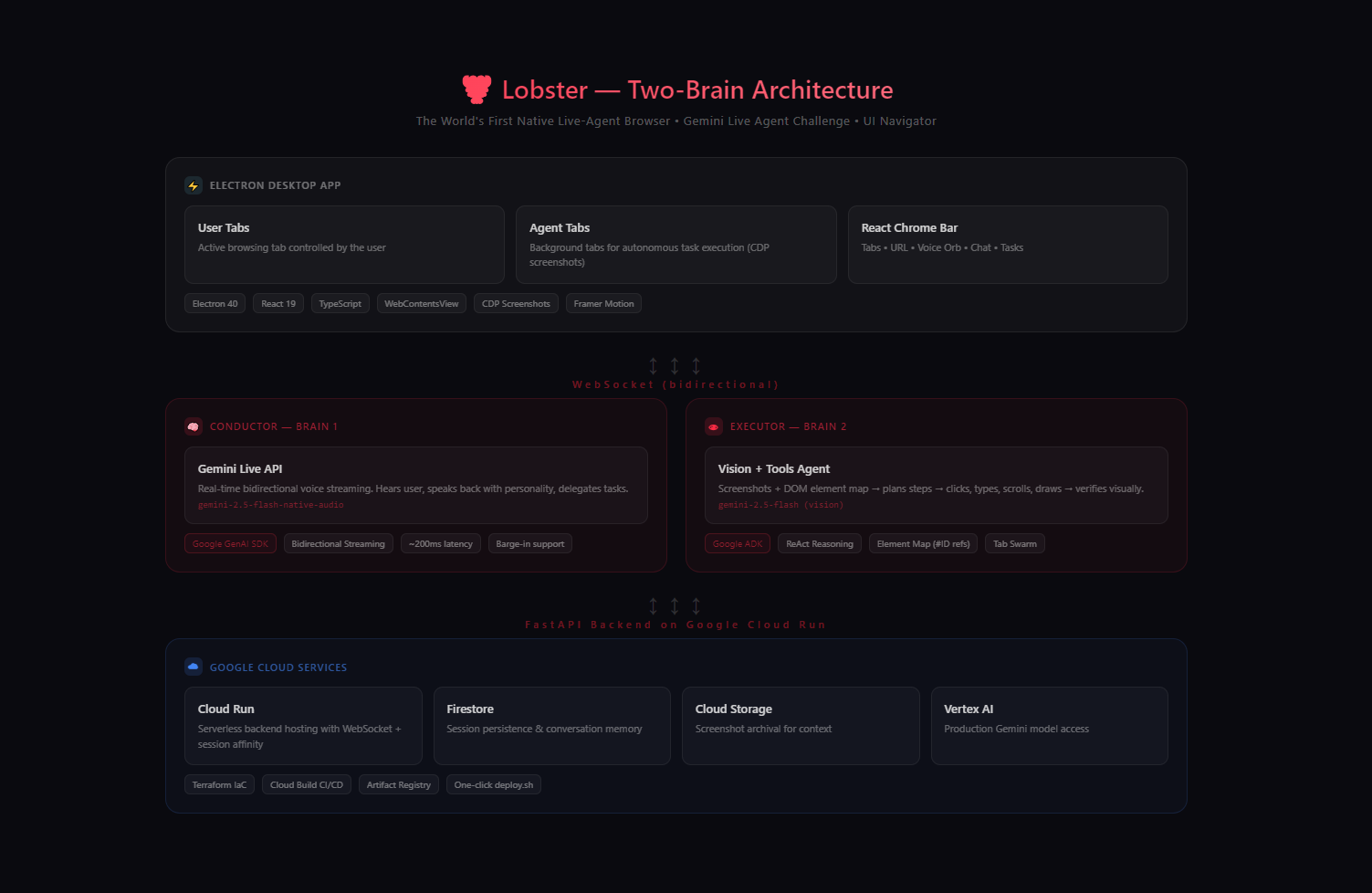Click the 'gemini-2.5-flash-native-audio' model text
The width and height of the screenshot is (1372, 893).
pos(271,505)
